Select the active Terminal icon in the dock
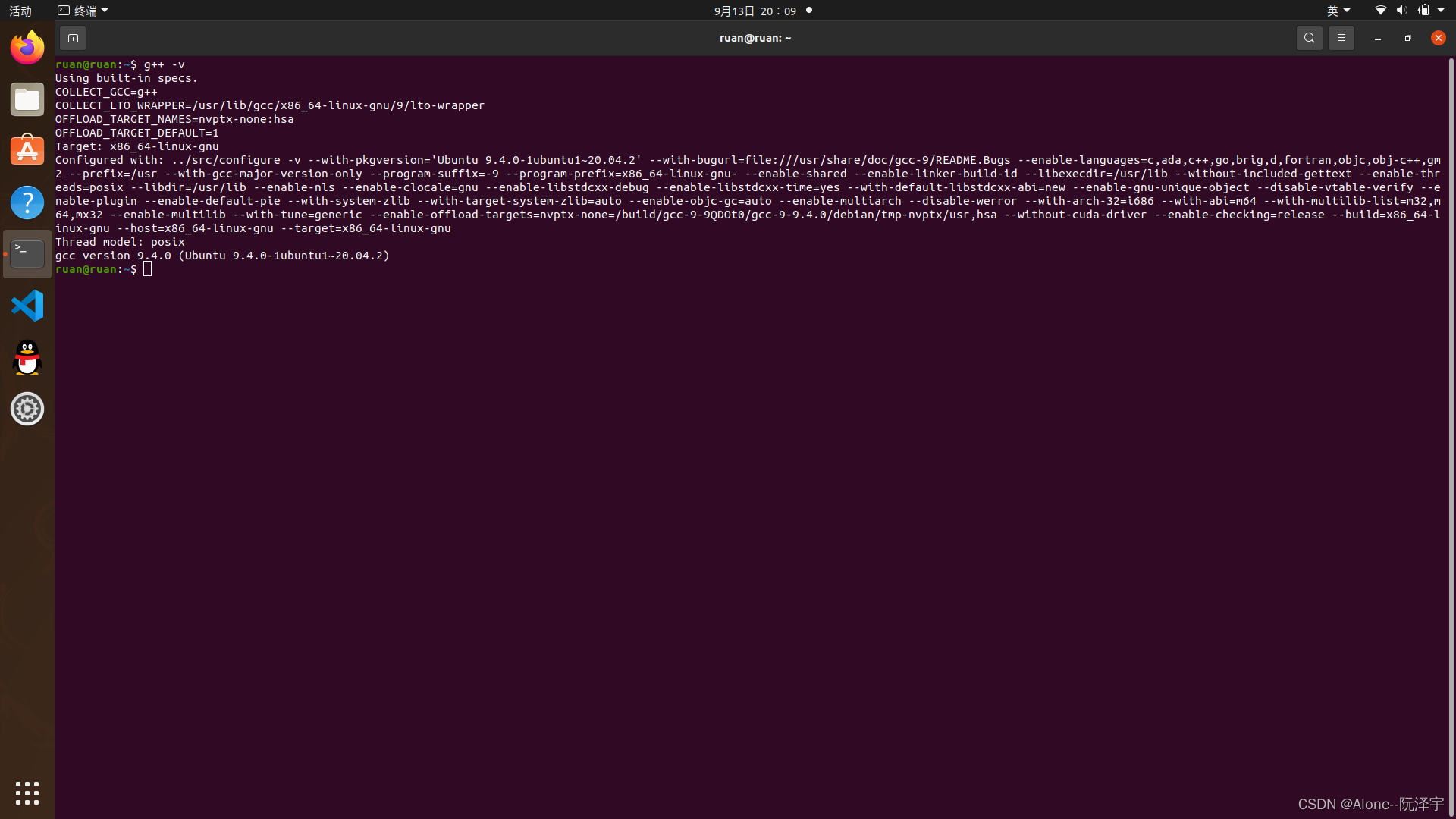 click(x=27, y=254)
